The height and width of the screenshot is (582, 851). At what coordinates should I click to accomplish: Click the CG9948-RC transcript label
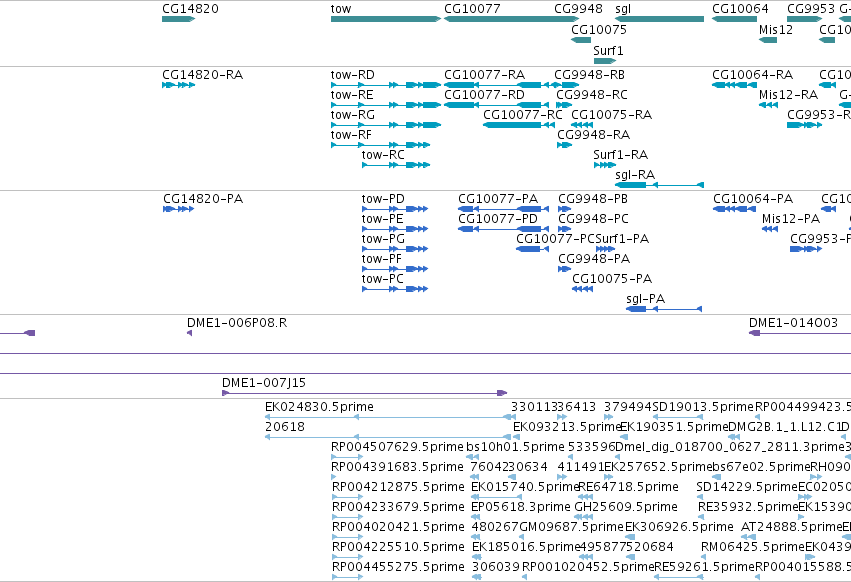pyautogui.click(x=592, y=94)
